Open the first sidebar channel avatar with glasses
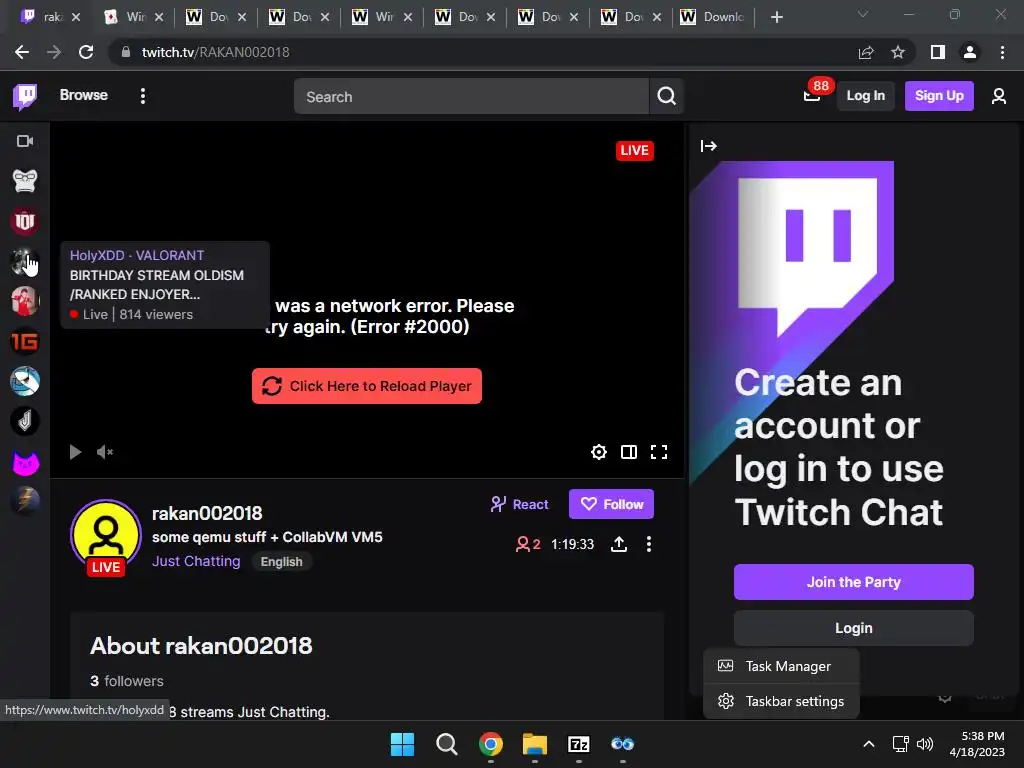The width and height of the screenshot is (1024, 768). tap(25, 181)
